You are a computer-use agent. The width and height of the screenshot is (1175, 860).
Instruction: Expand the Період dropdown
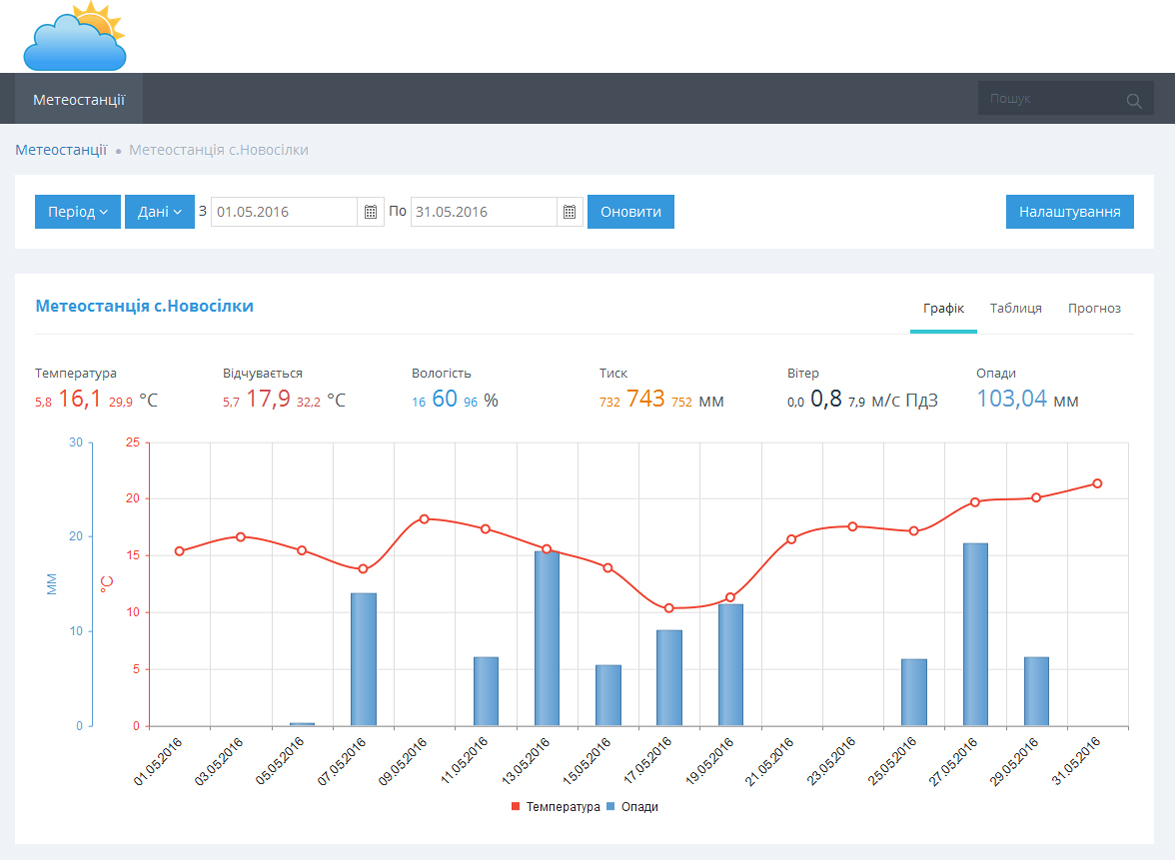click(x=78, y=212)
